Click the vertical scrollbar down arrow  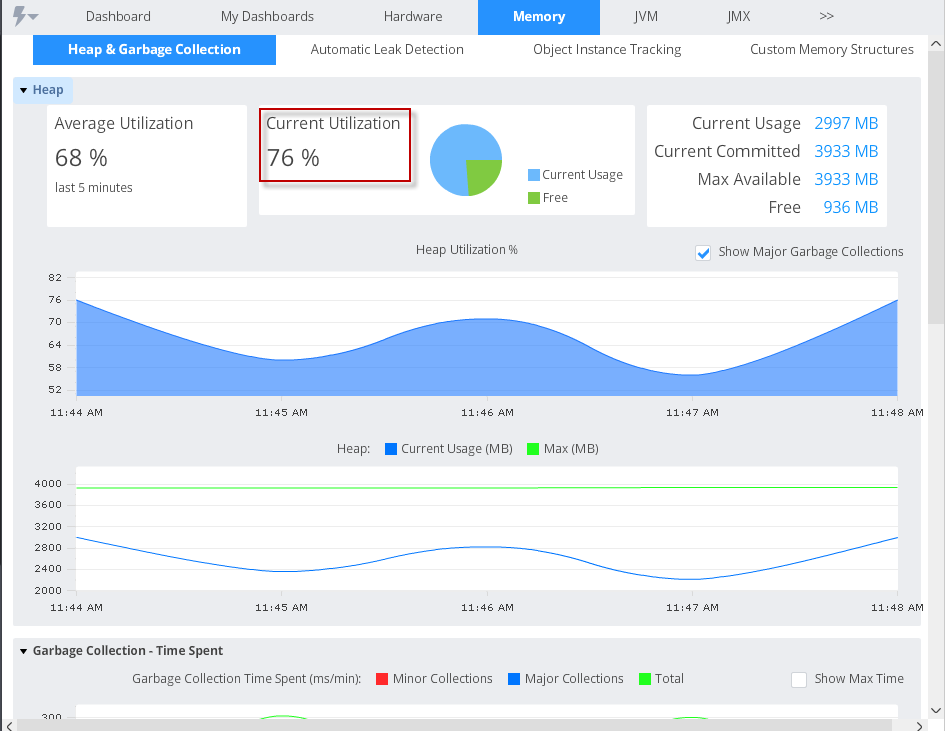point(936,710)
